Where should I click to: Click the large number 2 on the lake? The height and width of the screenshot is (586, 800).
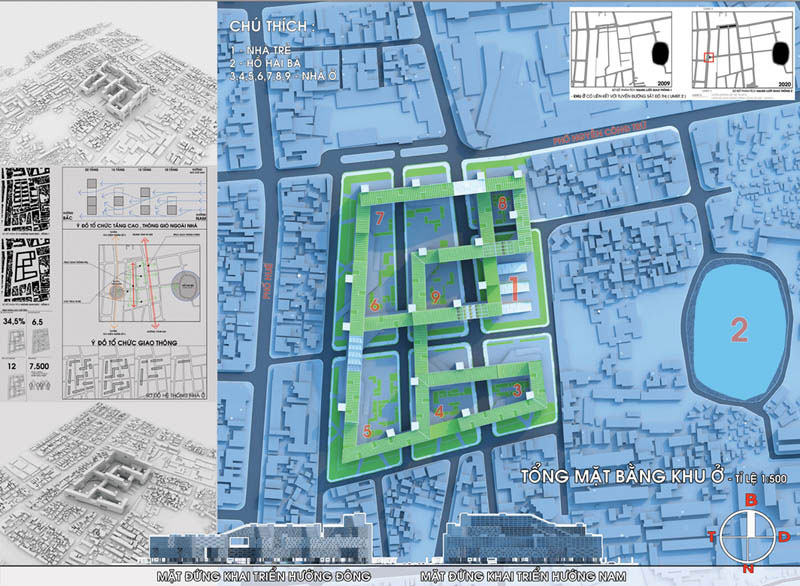[x=739, y=329]
